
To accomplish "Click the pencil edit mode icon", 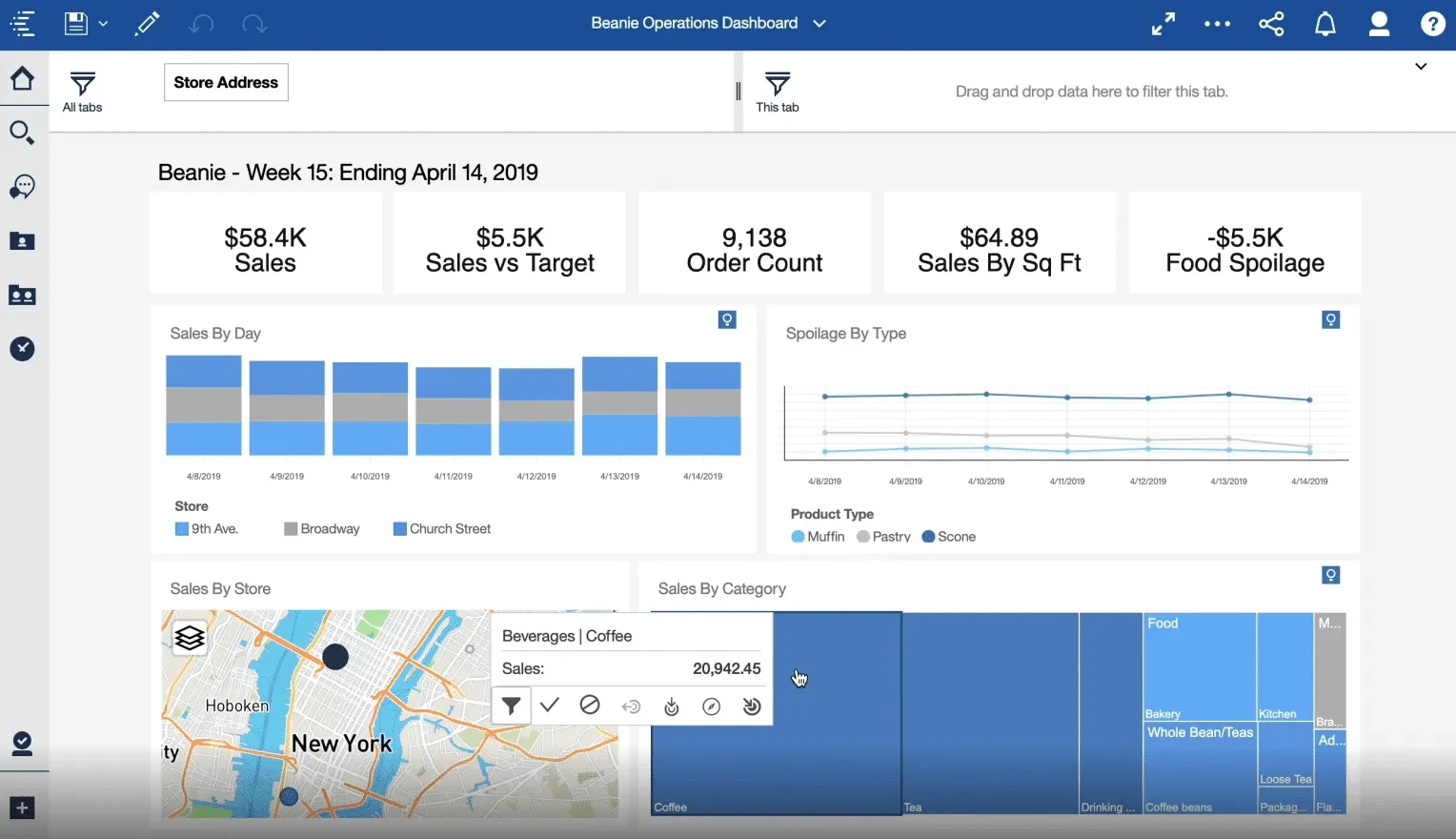I will (x=147, y=24).
